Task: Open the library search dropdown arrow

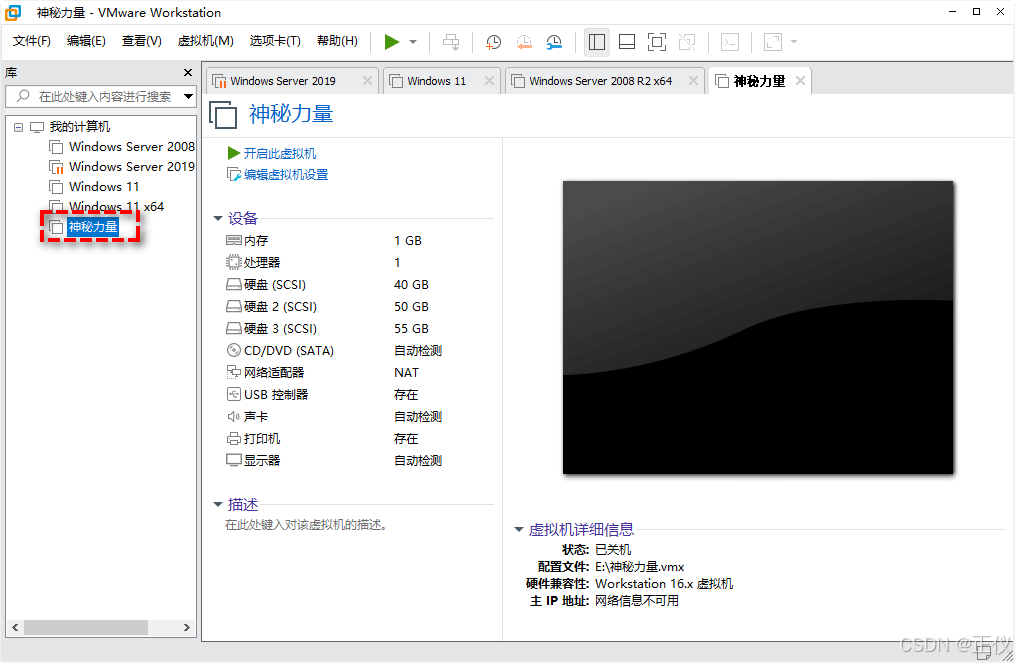Action: [x=188, y=96]
